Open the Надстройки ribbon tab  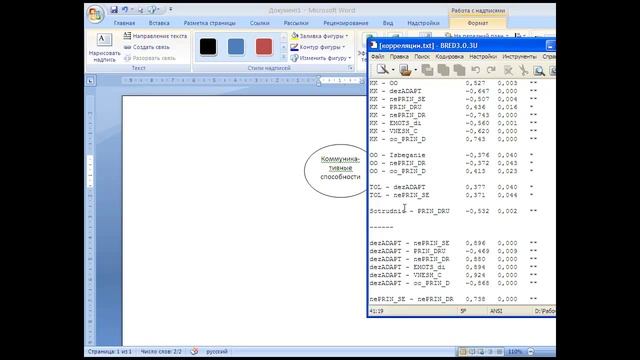423,23
